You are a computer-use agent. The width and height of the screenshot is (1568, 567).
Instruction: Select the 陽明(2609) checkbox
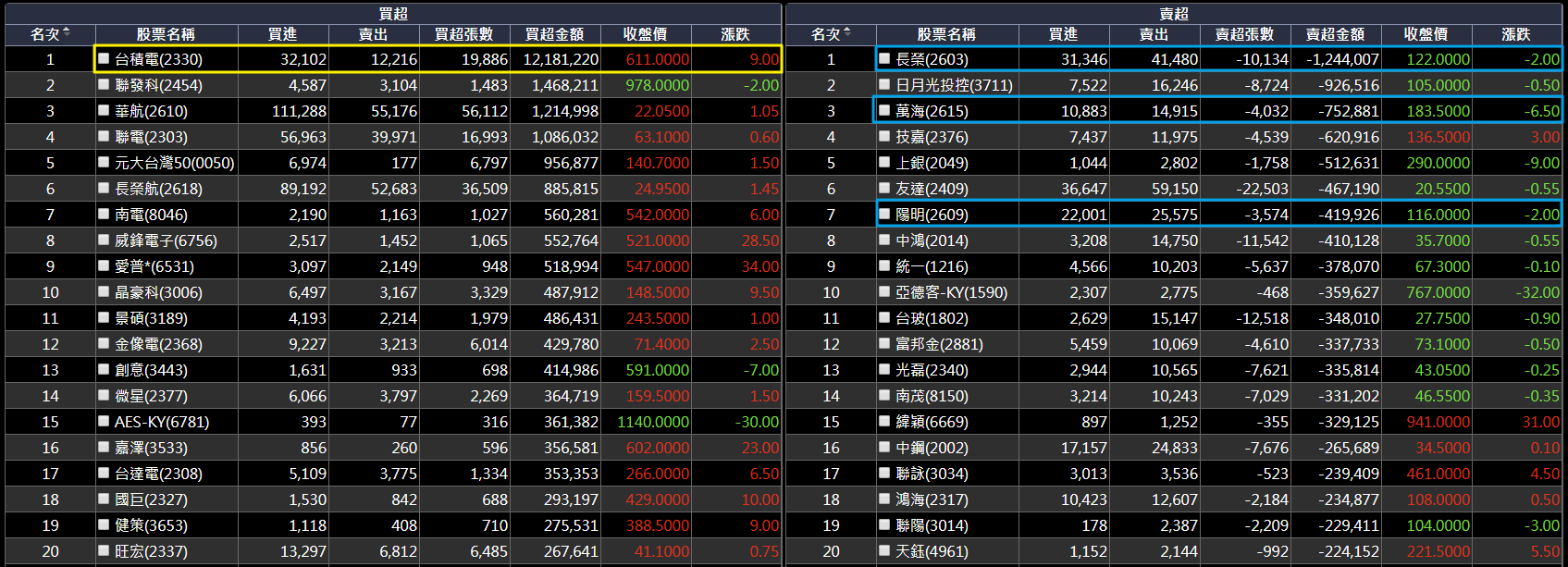885,214
